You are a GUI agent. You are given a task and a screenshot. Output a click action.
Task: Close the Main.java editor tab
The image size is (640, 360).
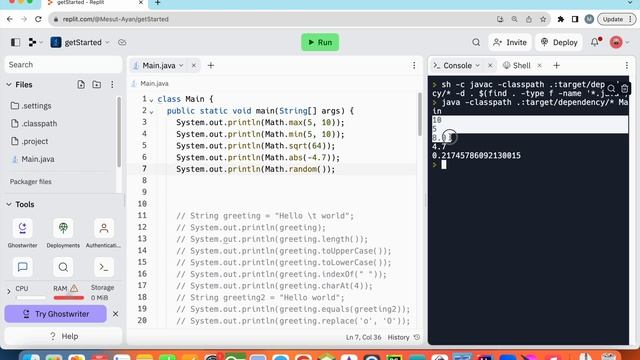click(x=194, y=65)
